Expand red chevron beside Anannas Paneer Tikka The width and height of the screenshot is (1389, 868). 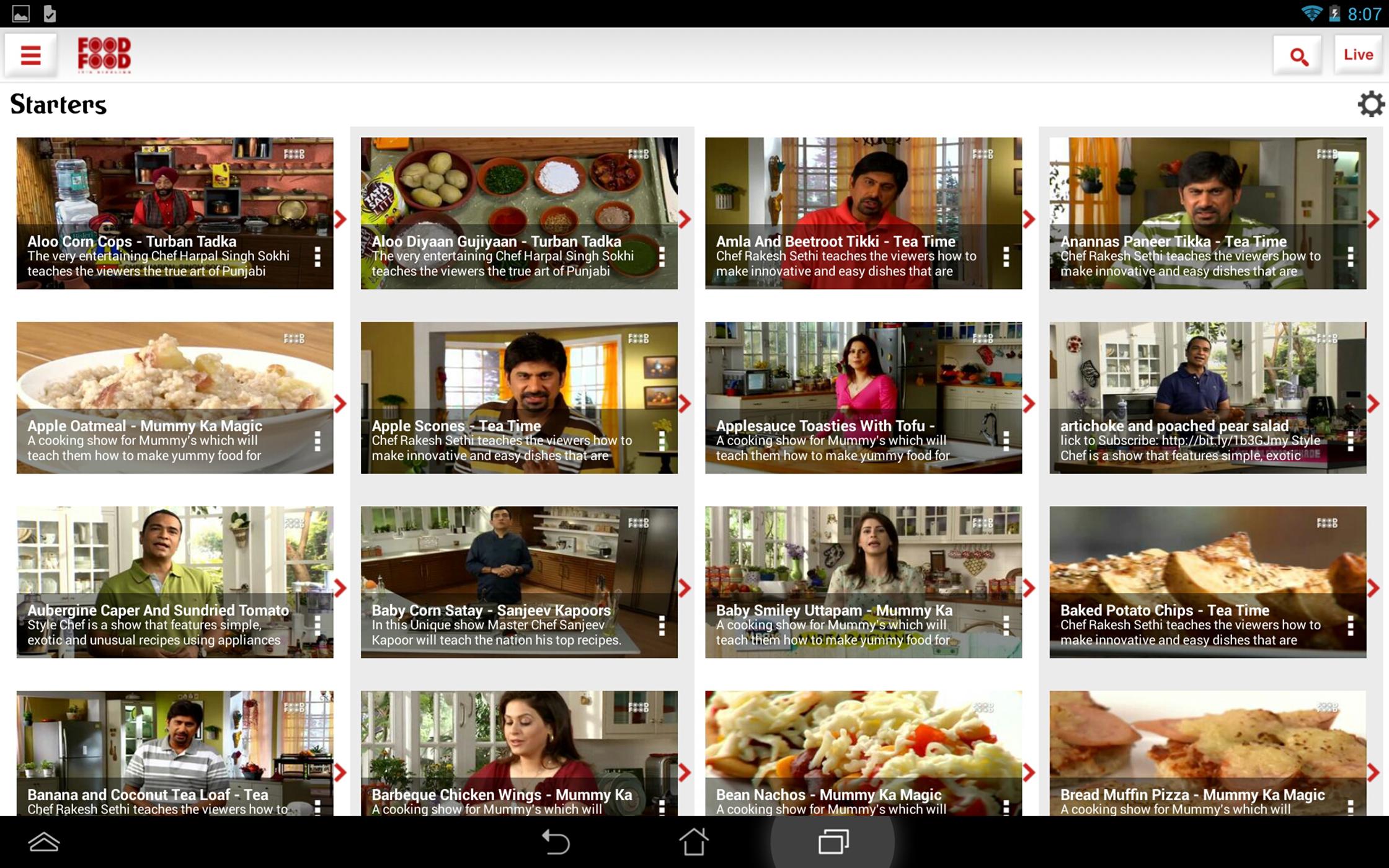1373,219
